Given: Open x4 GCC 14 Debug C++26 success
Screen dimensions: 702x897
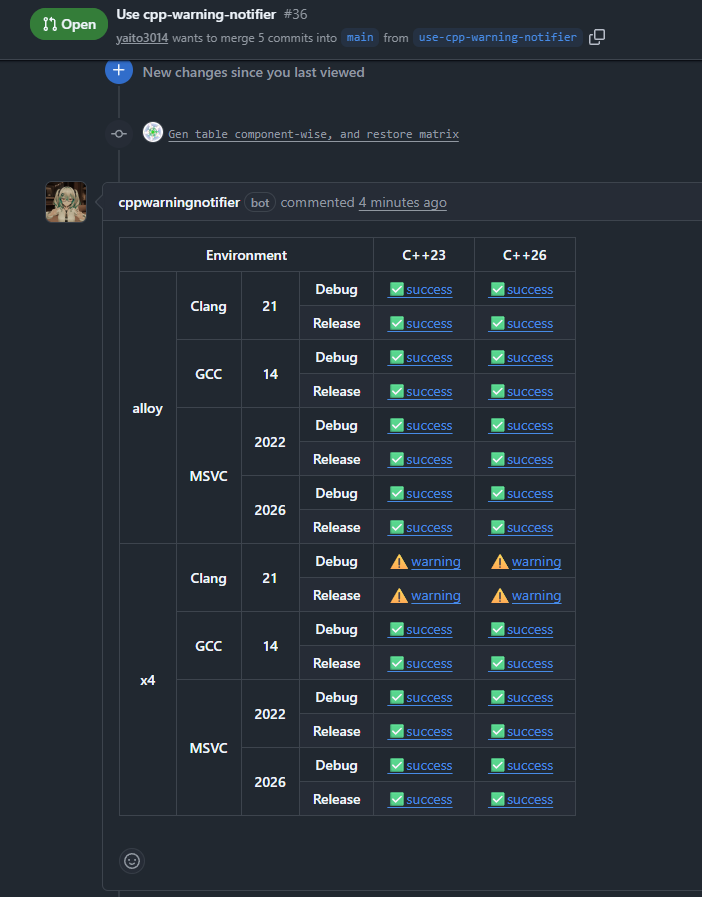Looking at the screenshot, I should coord(521,629).
